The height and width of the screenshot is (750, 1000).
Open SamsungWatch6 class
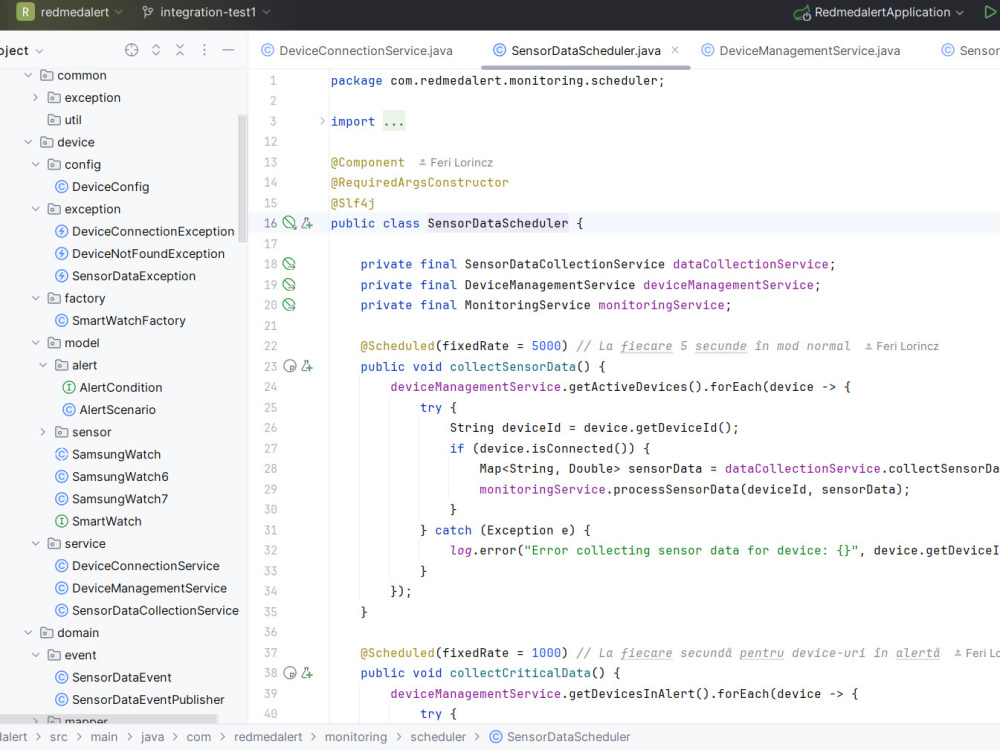pyautogui.click(x=112, y=477)
